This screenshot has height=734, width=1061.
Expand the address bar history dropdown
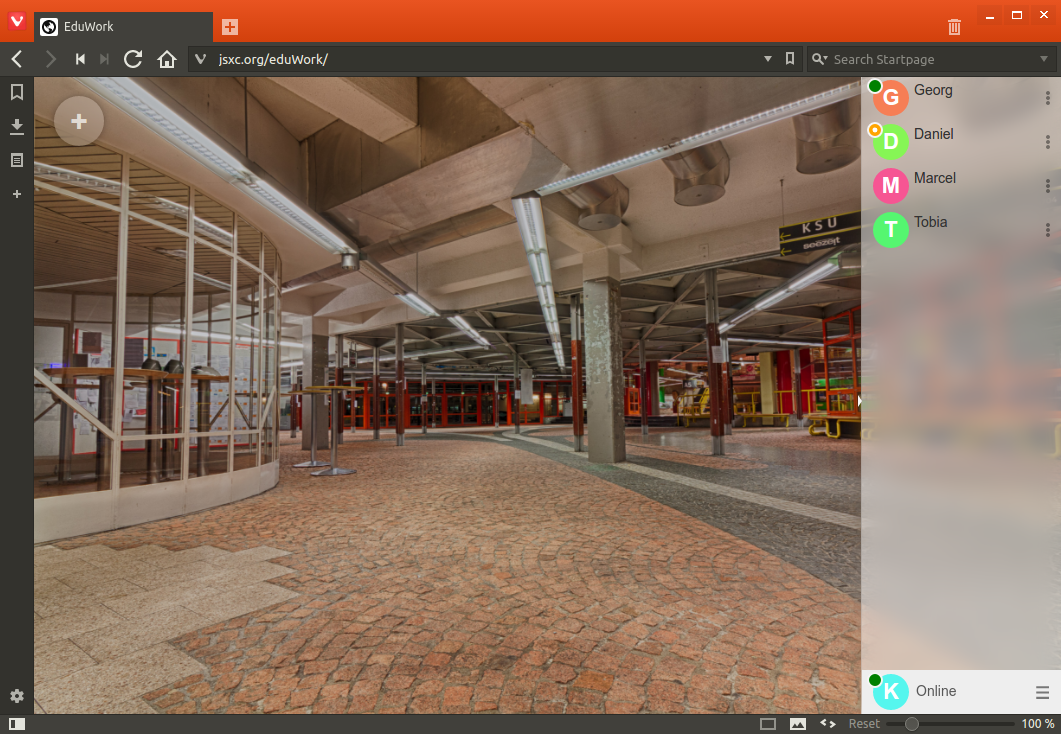coord(768,59)
